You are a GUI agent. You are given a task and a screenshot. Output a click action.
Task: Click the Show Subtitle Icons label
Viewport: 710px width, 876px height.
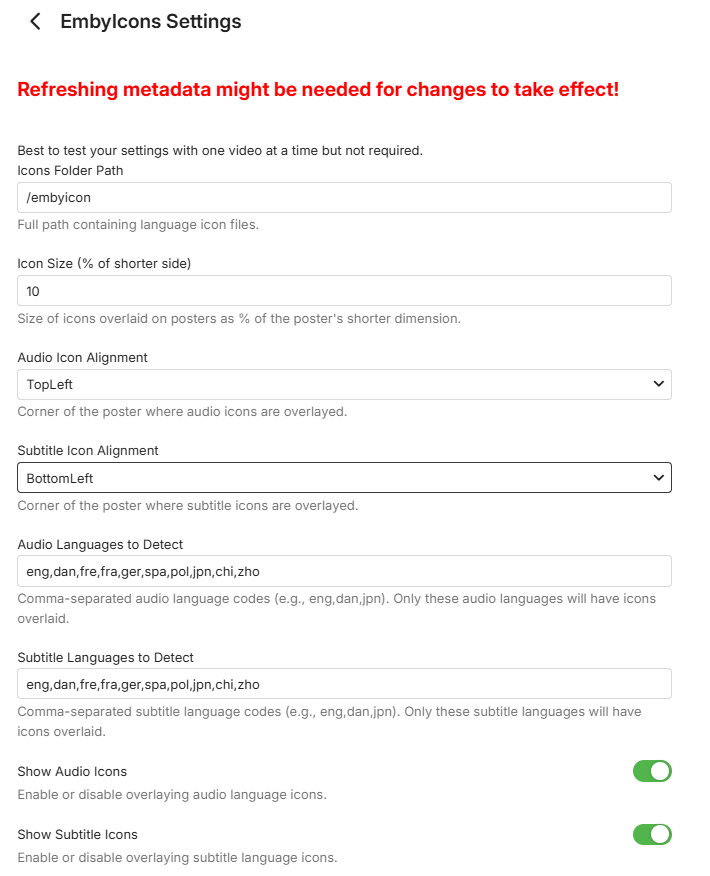[77, 834]
